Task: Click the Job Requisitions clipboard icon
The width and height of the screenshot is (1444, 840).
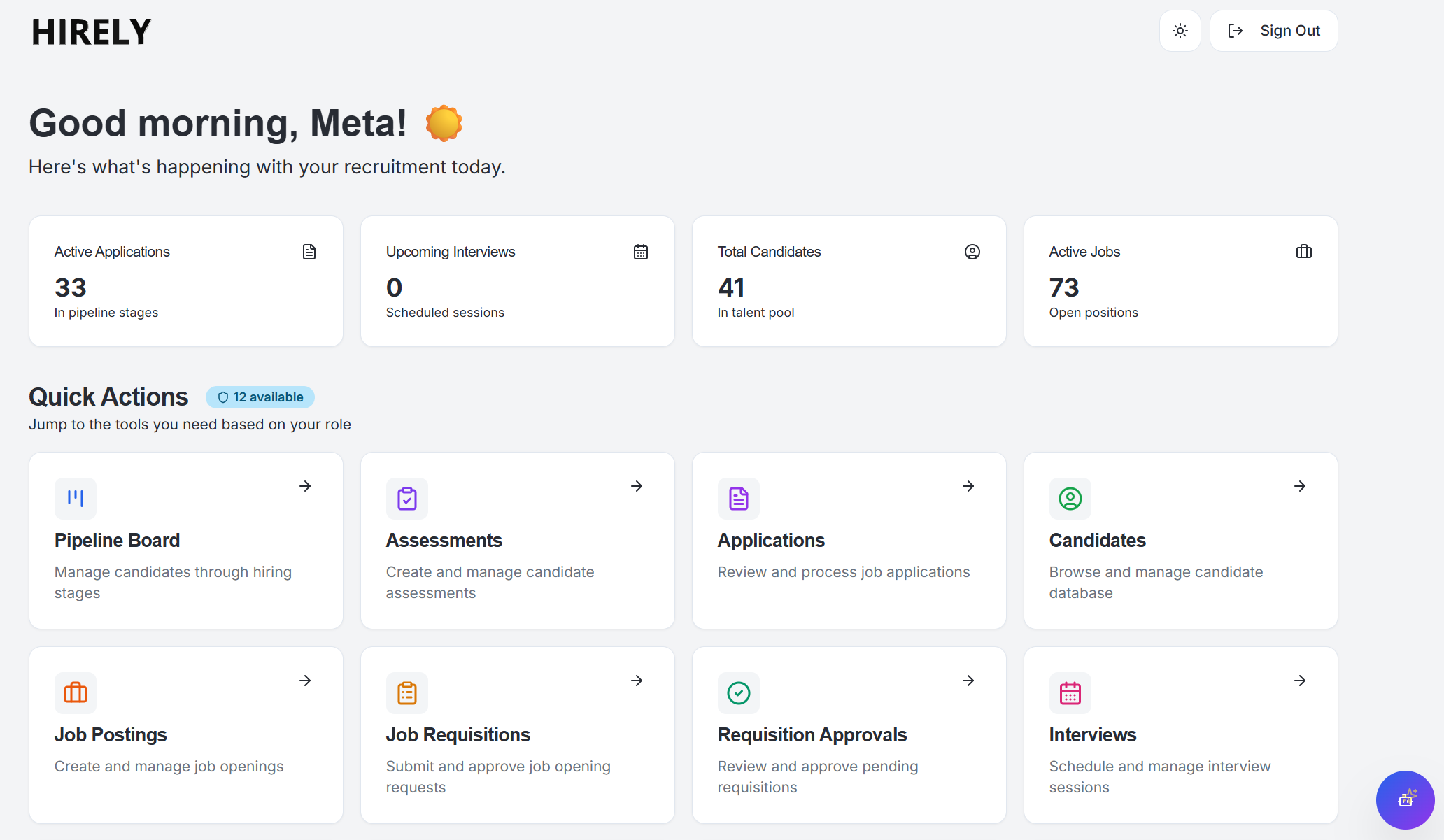Action: pyautogui.click(x=406, y=692)
